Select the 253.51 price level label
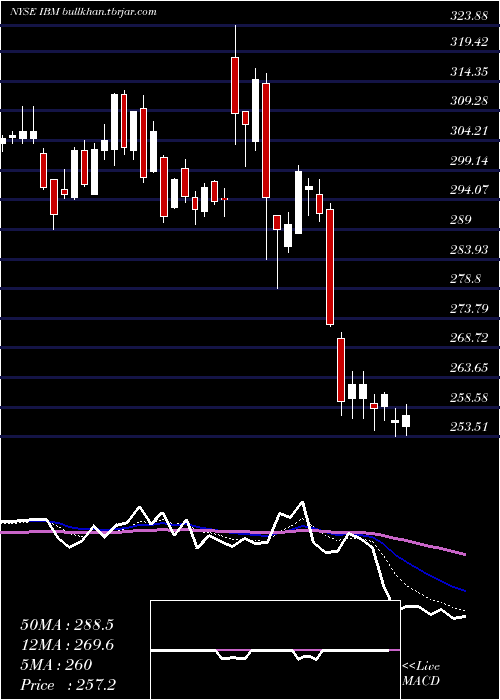This screenshot has width=500, height=700. pyautogui.click(x=469, y=427)
